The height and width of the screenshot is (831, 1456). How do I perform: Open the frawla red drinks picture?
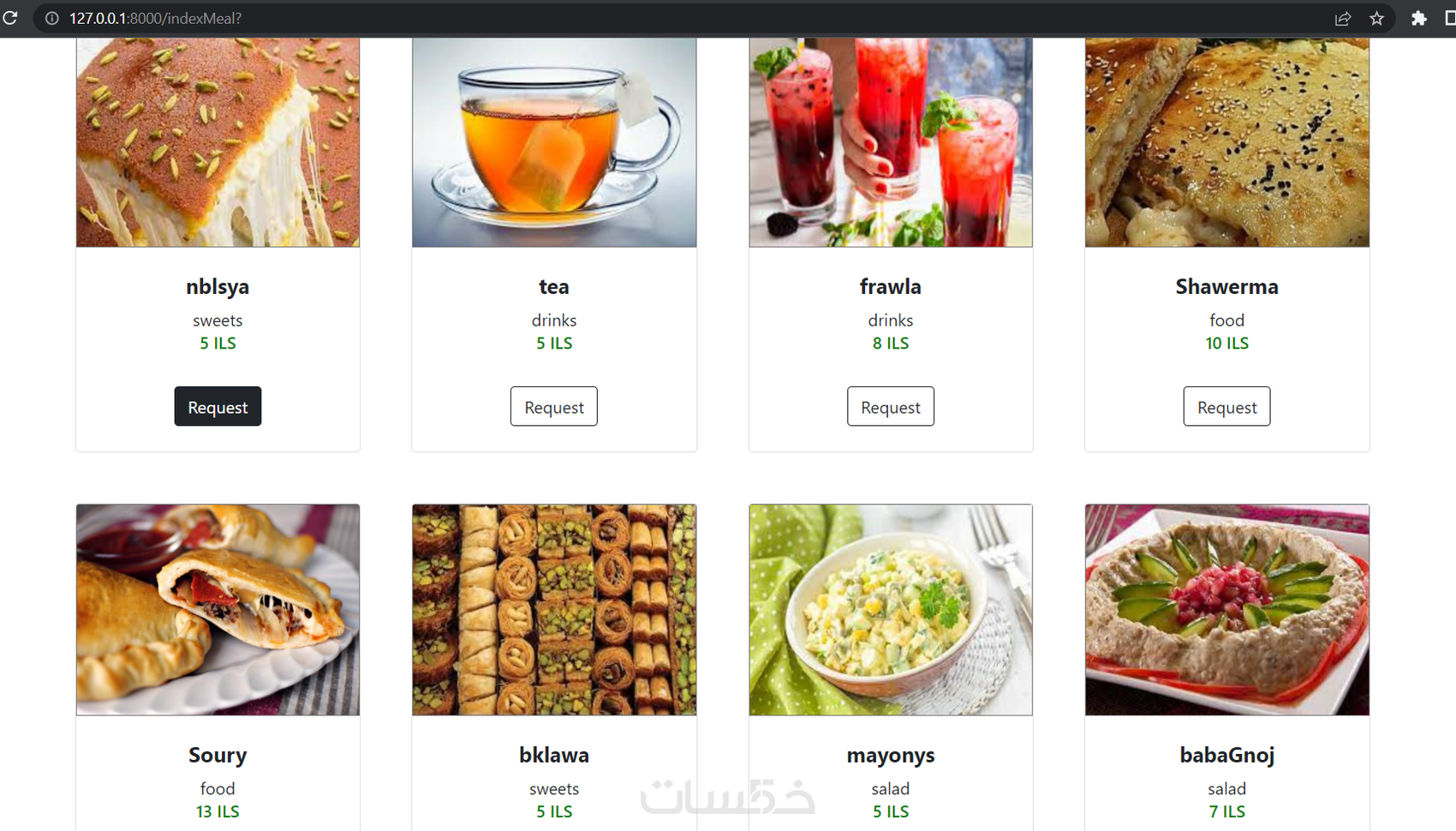[891, 142]
